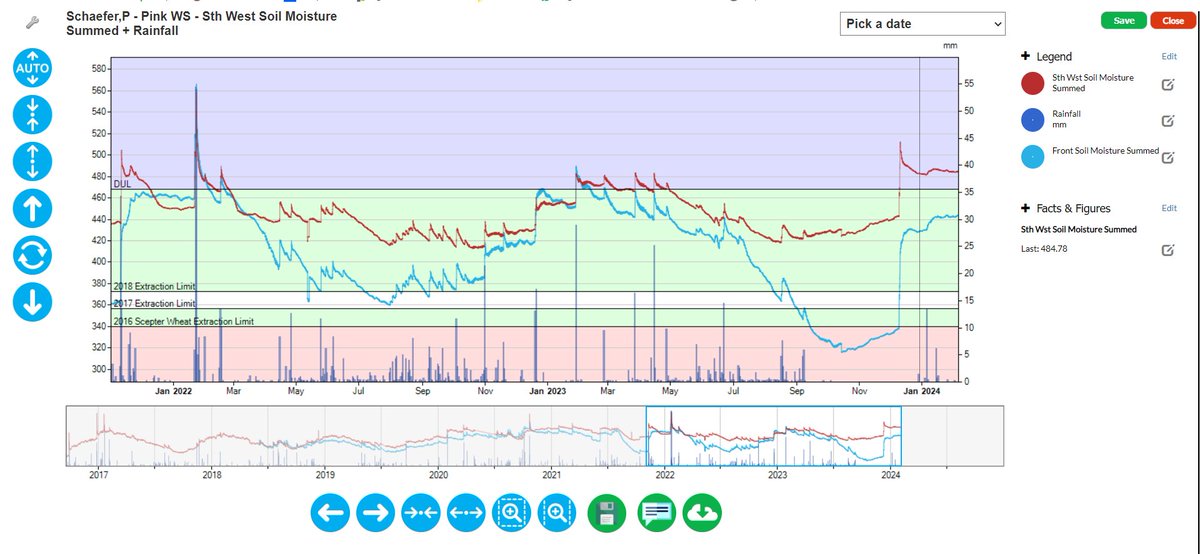Click the red Sth Wst Soil Moisture swatch
Screen dimensions: 1200x554
[1034, 85]
